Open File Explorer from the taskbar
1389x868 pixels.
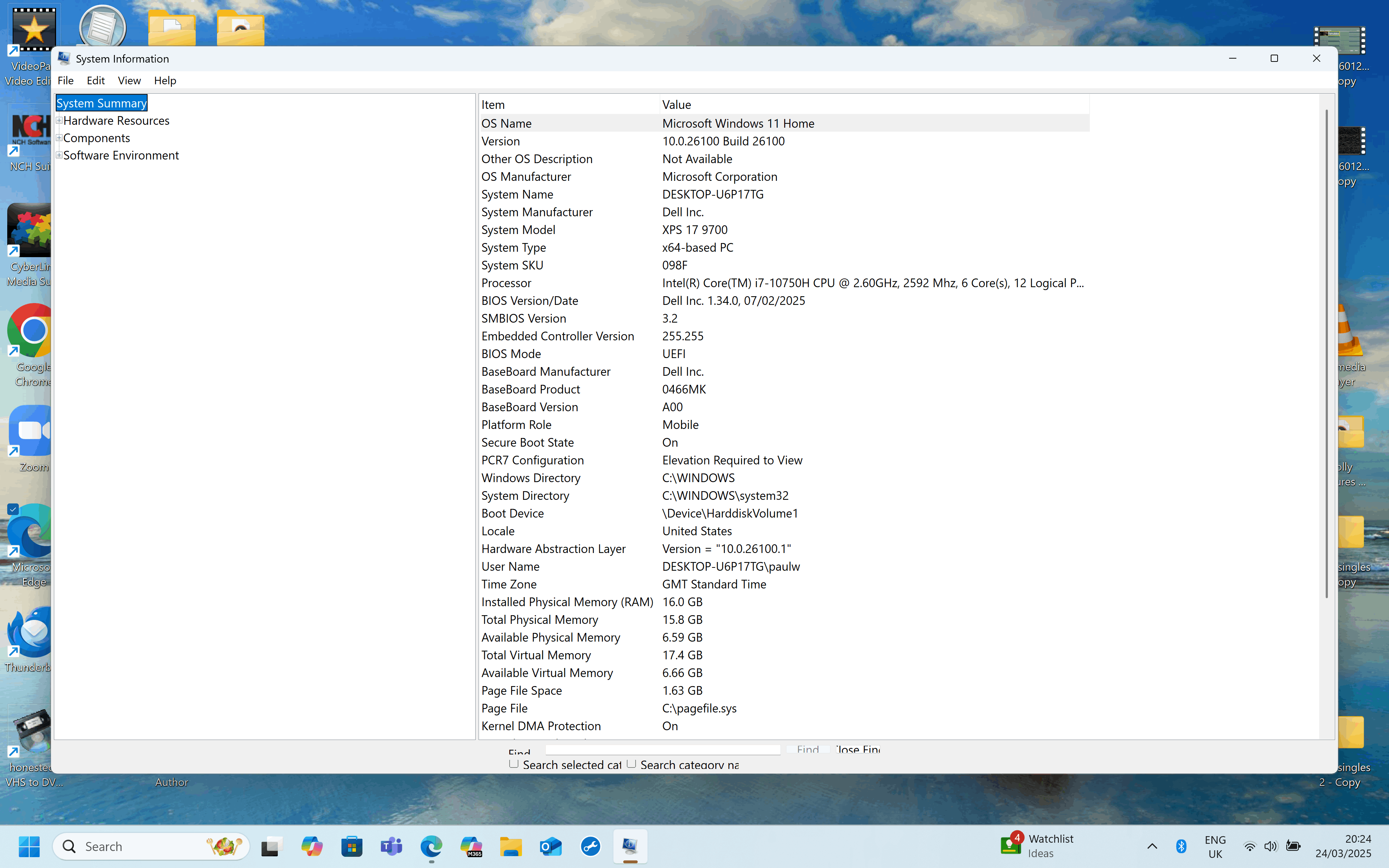[x=510, y=846]
